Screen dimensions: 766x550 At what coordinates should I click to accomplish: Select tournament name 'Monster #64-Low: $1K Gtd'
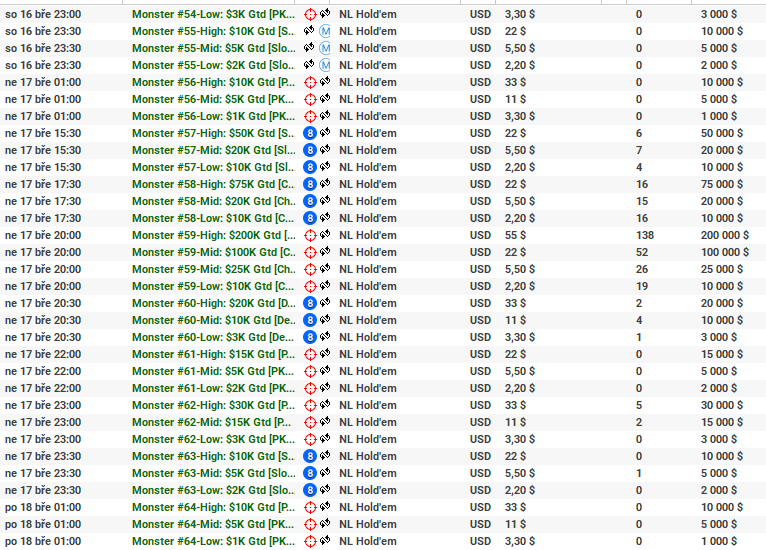(213, 542)
